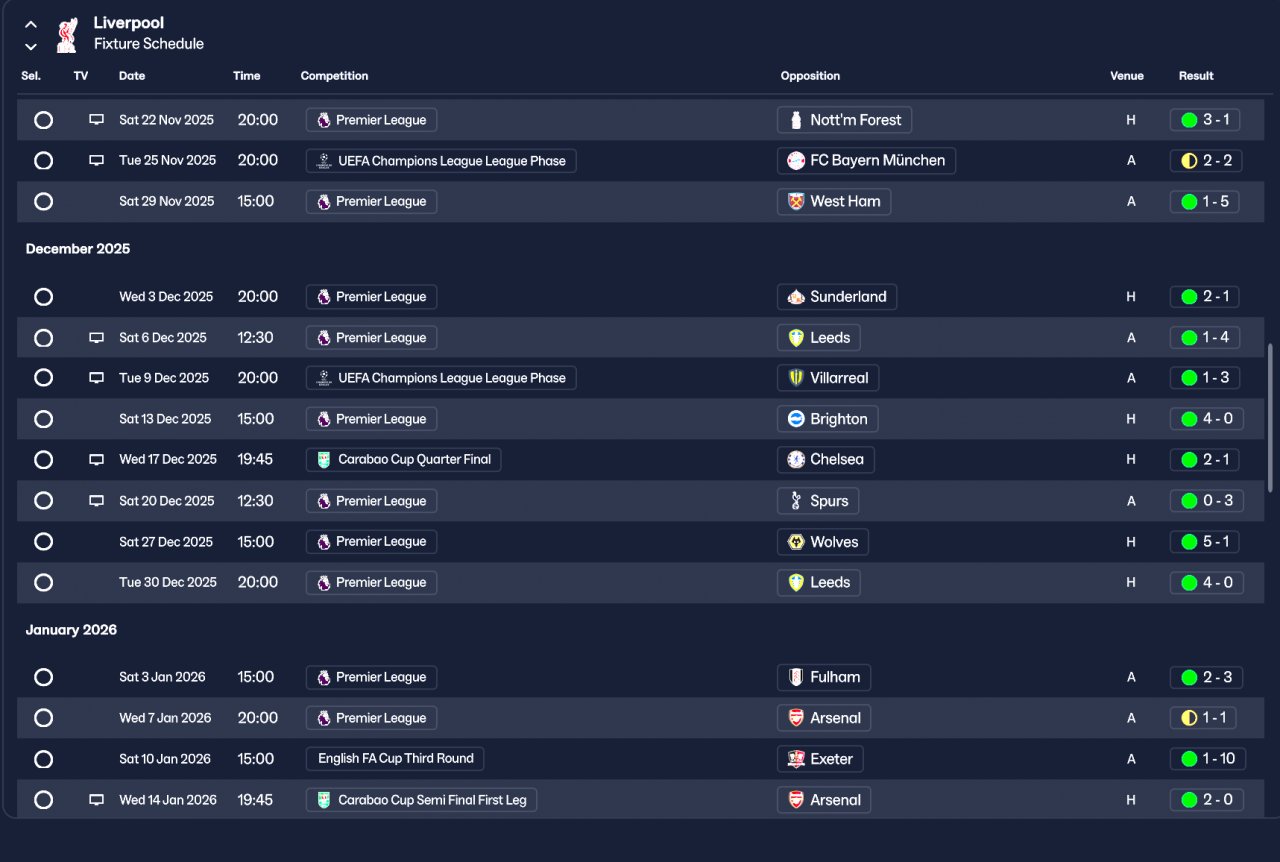
Task: Click the Premier League logo in the Brighton row
Action: [323, 419]
